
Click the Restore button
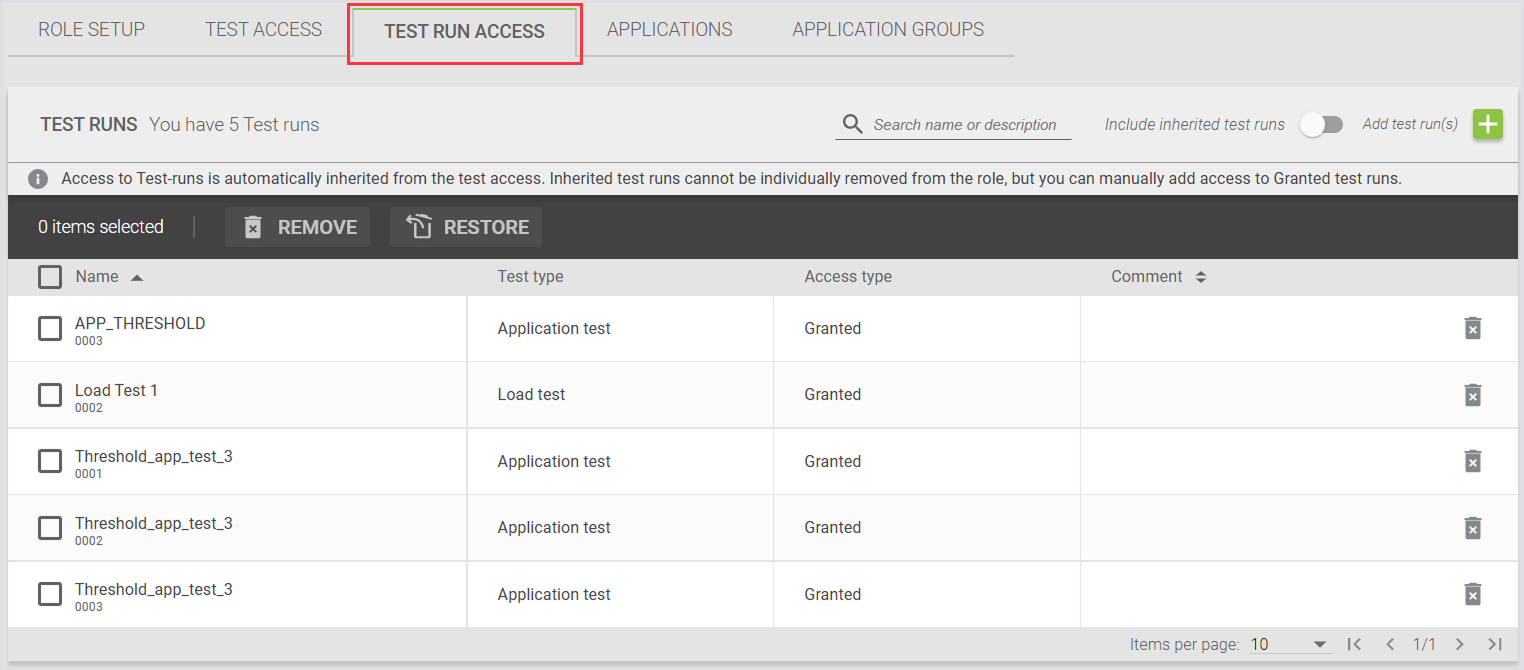[466, 227]
